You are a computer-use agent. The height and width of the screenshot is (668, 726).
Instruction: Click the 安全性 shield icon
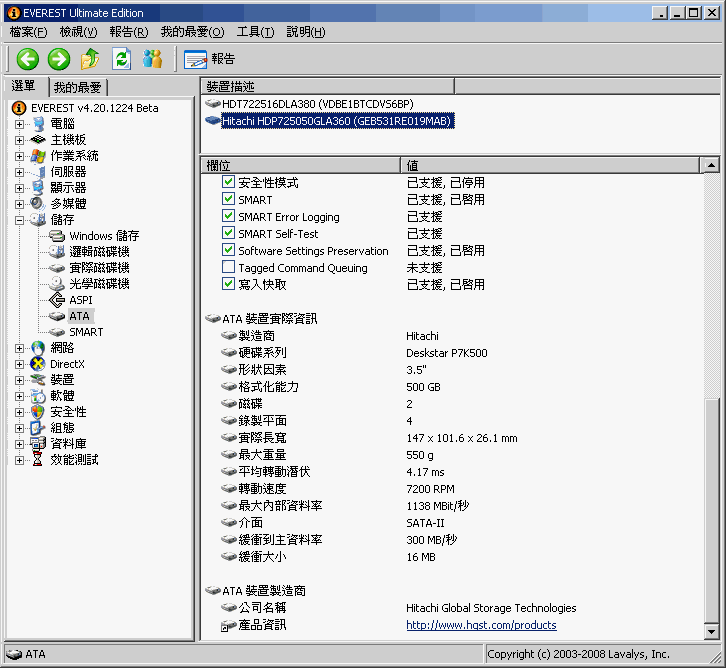pyautogui.click(x=38, y=412)
